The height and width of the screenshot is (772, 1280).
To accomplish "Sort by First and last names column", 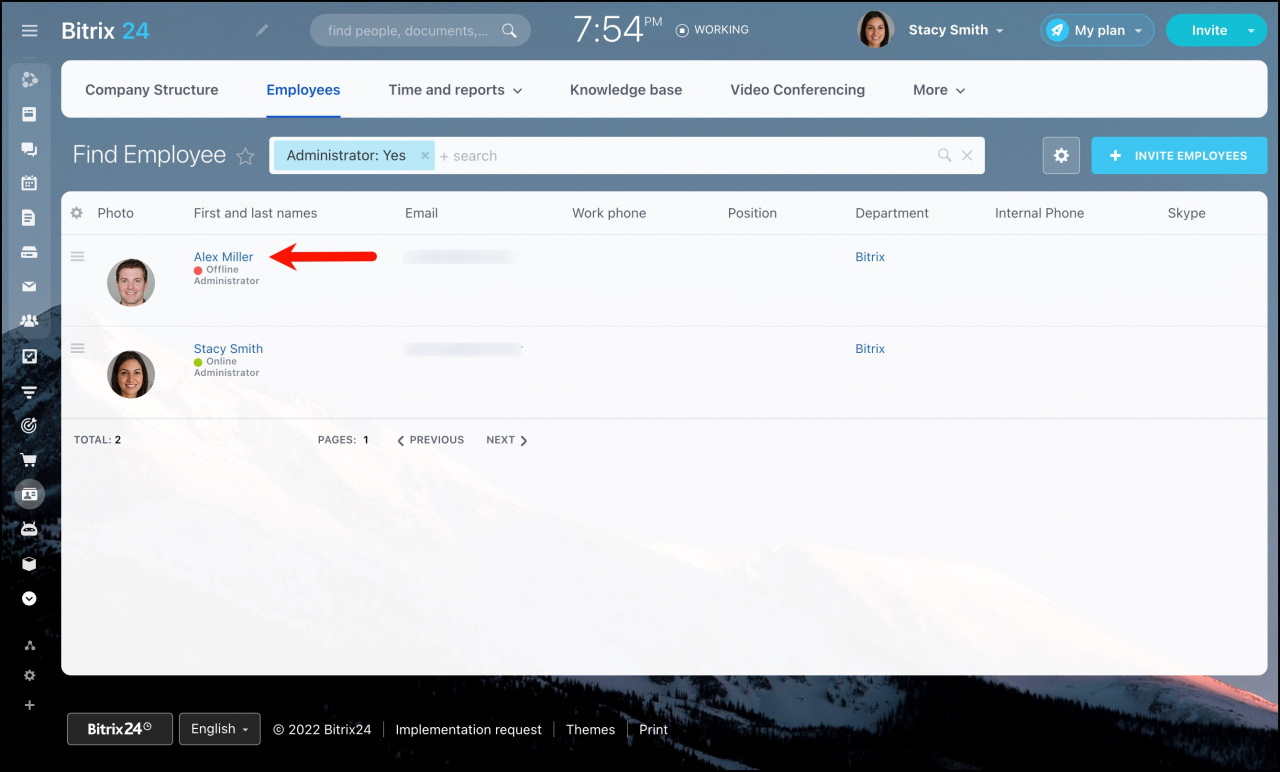I will (255, 213).
